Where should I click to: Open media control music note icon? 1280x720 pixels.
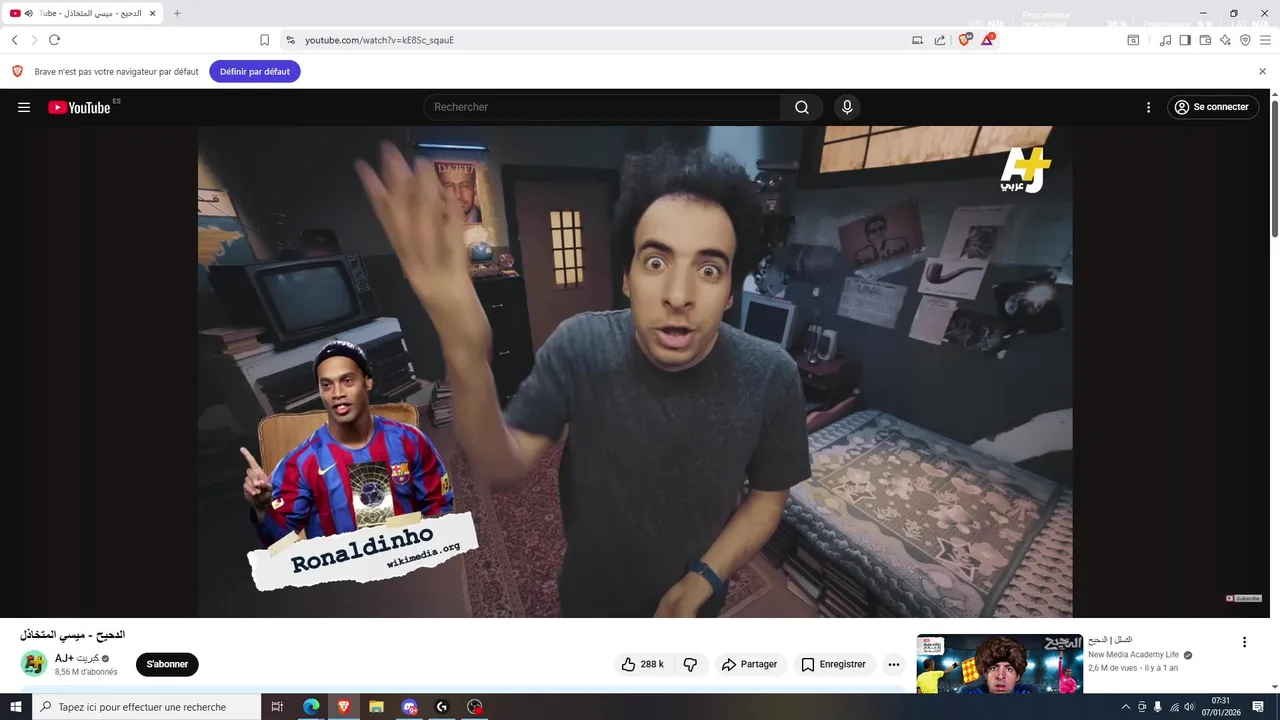1165,40
